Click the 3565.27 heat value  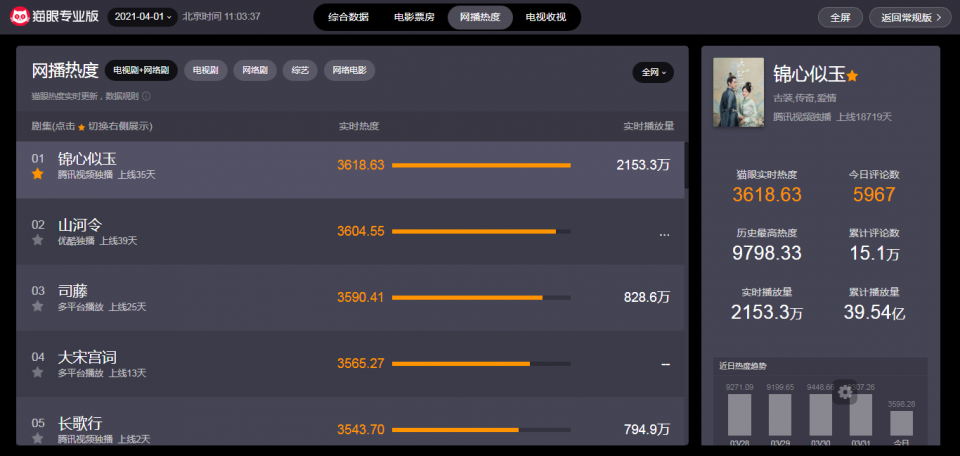click(x=361, y=364)
